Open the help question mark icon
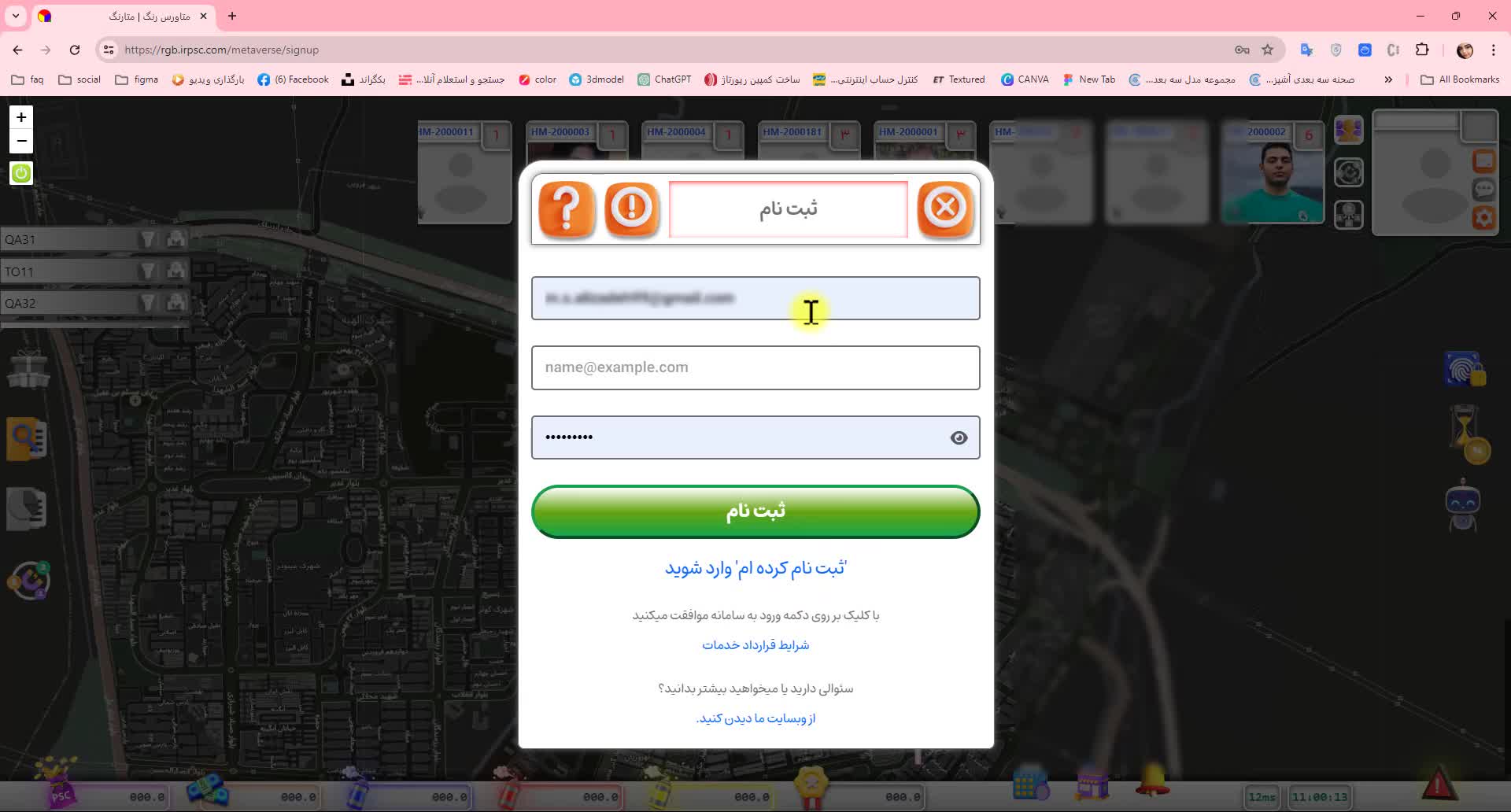Screen dimensions: 1511x812 pyautogui.click(x=566, y=208)
